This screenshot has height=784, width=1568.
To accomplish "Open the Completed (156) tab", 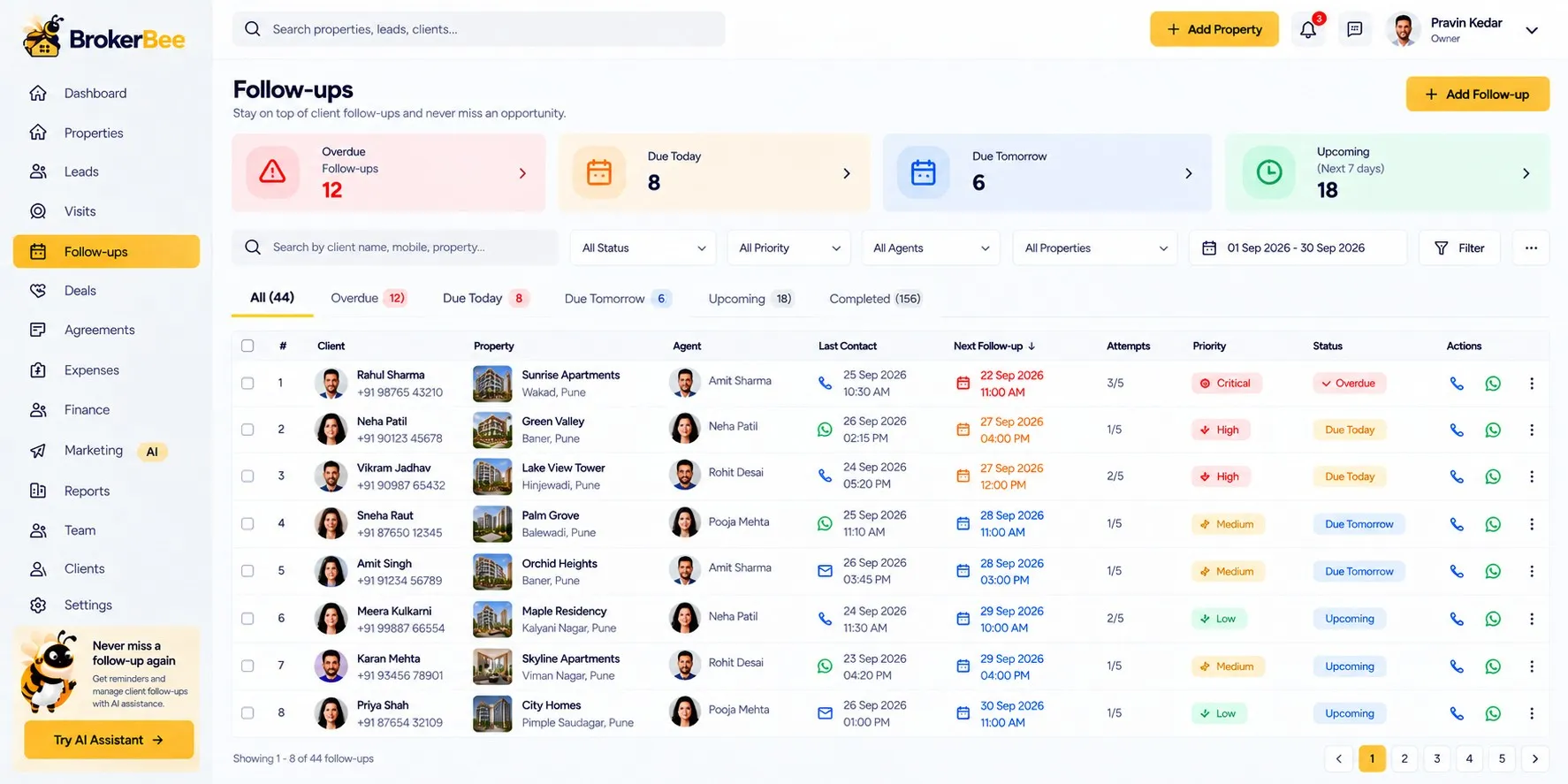I will coord(875,299).
